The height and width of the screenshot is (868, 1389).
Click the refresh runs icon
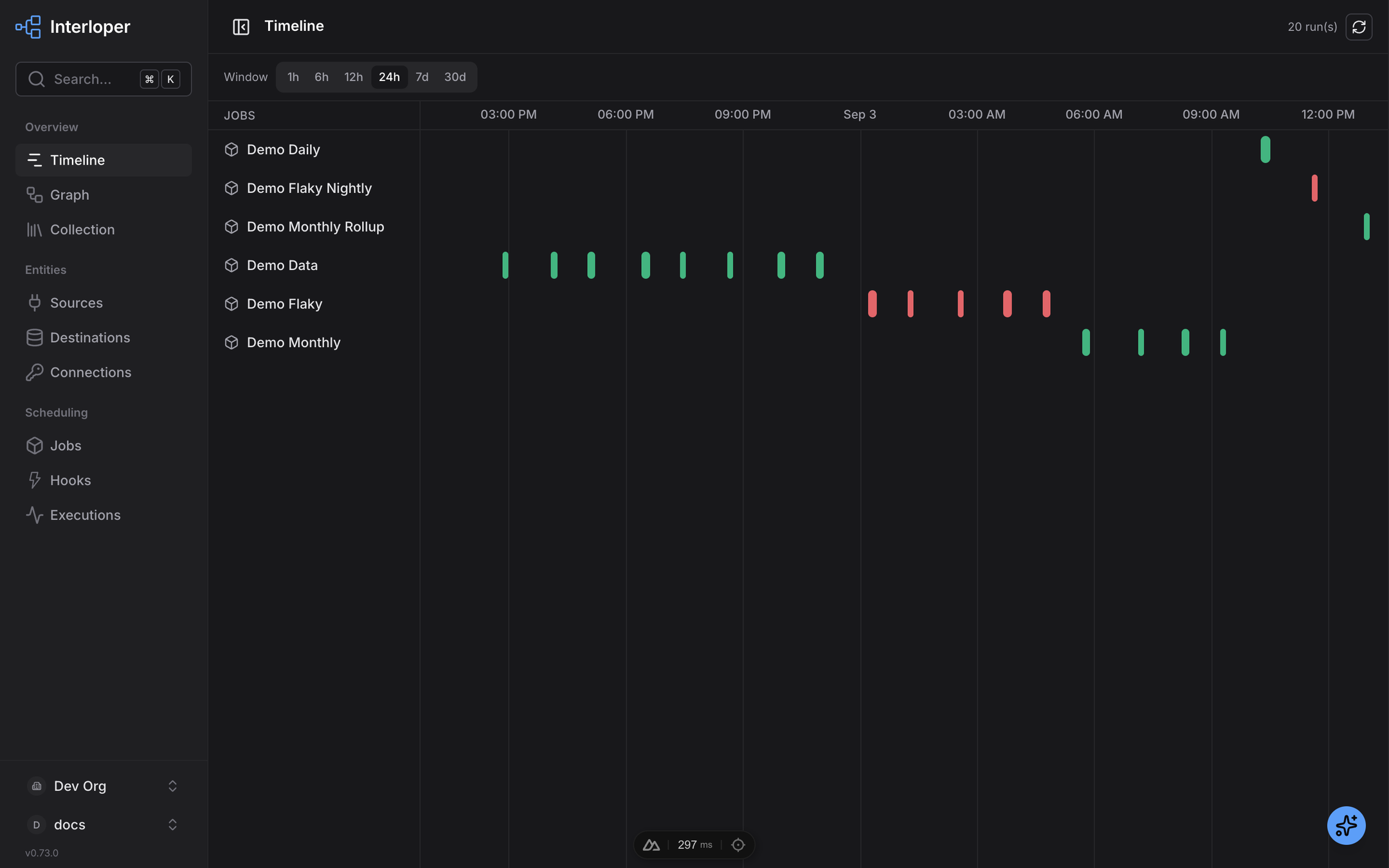[x=1359, y=27]
